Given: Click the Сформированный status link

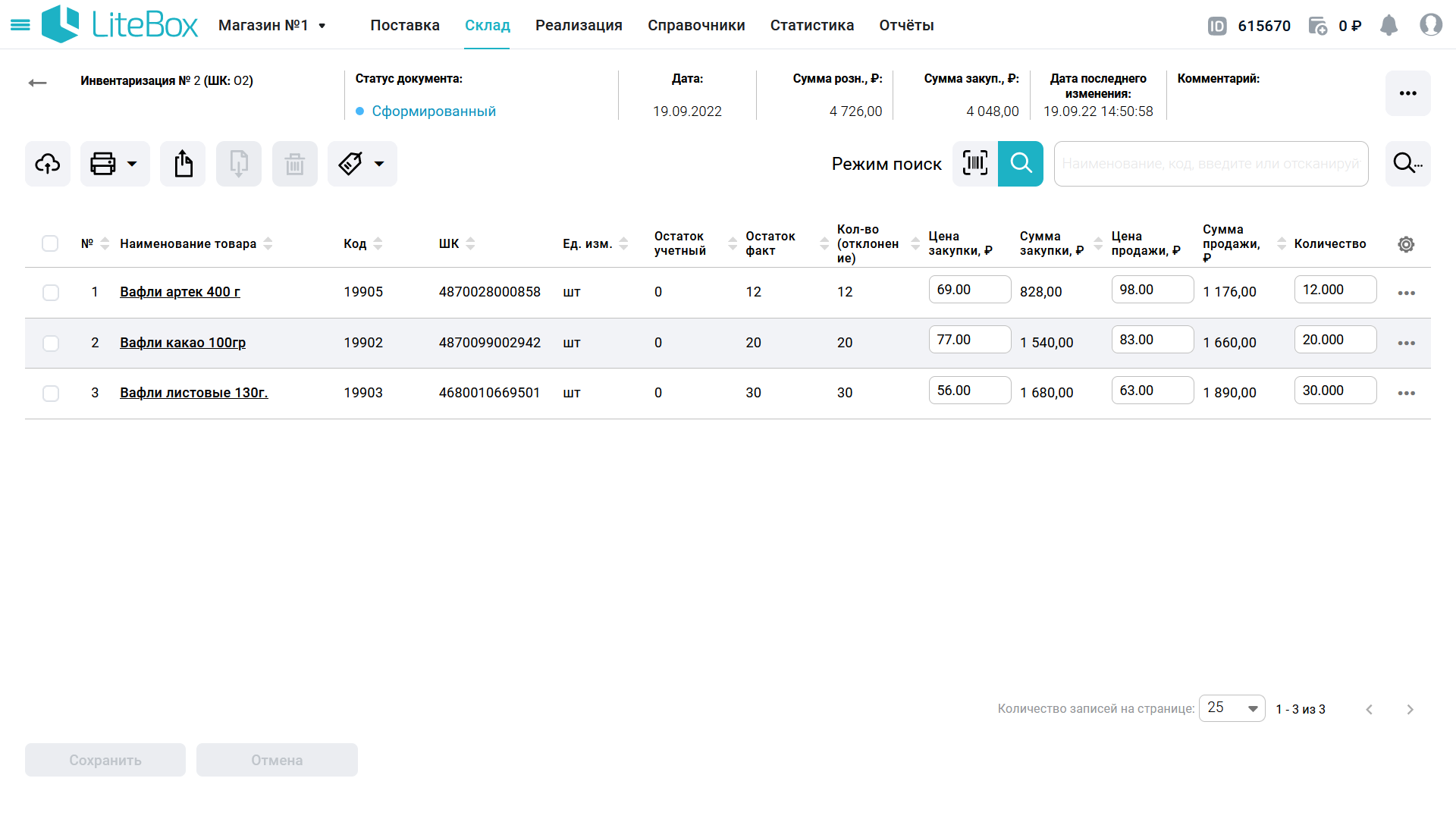Looking at the screenshot, I should pos(434,111).
